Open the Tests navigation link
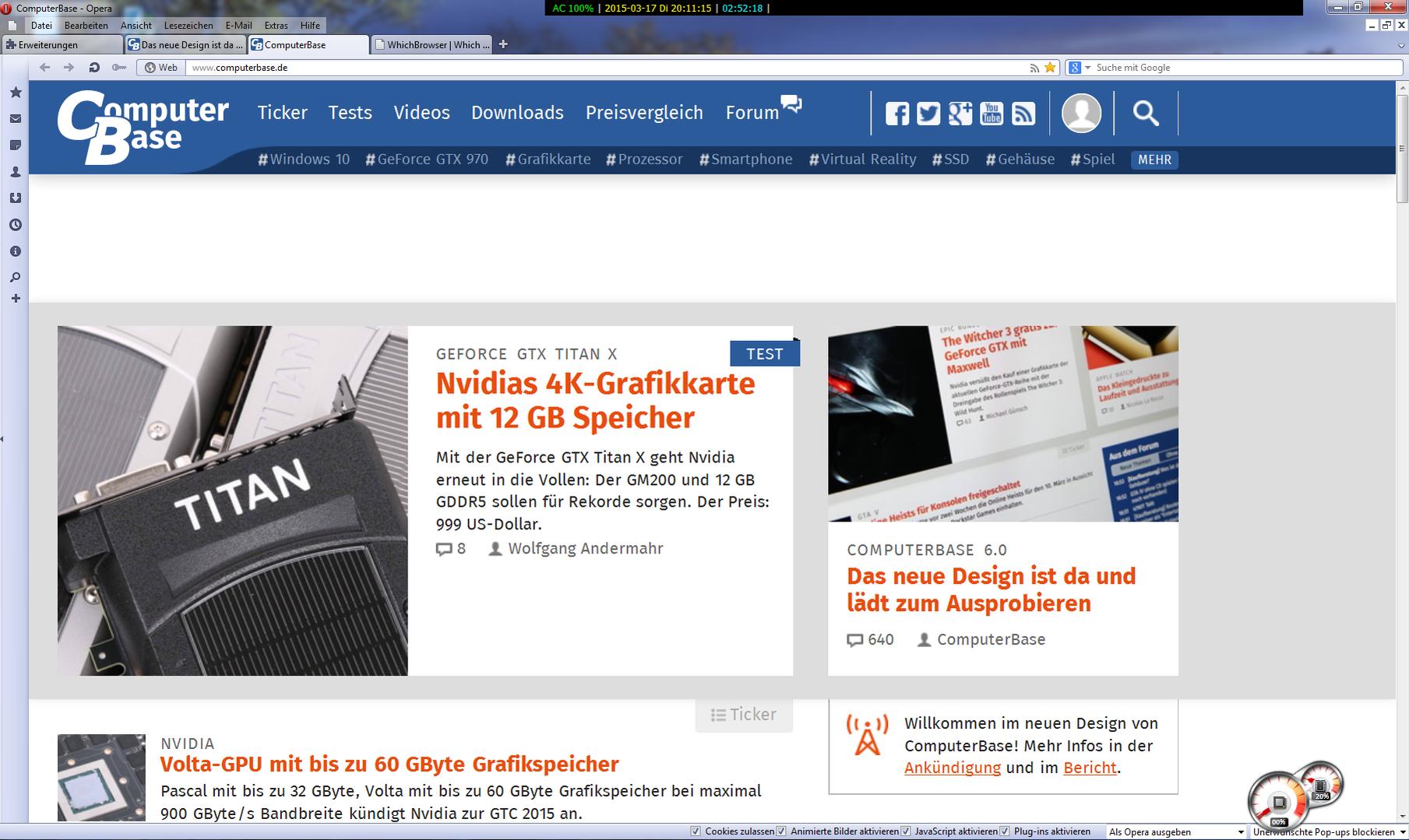Screen dimensions: 1409x840 (x=350, y=113)
